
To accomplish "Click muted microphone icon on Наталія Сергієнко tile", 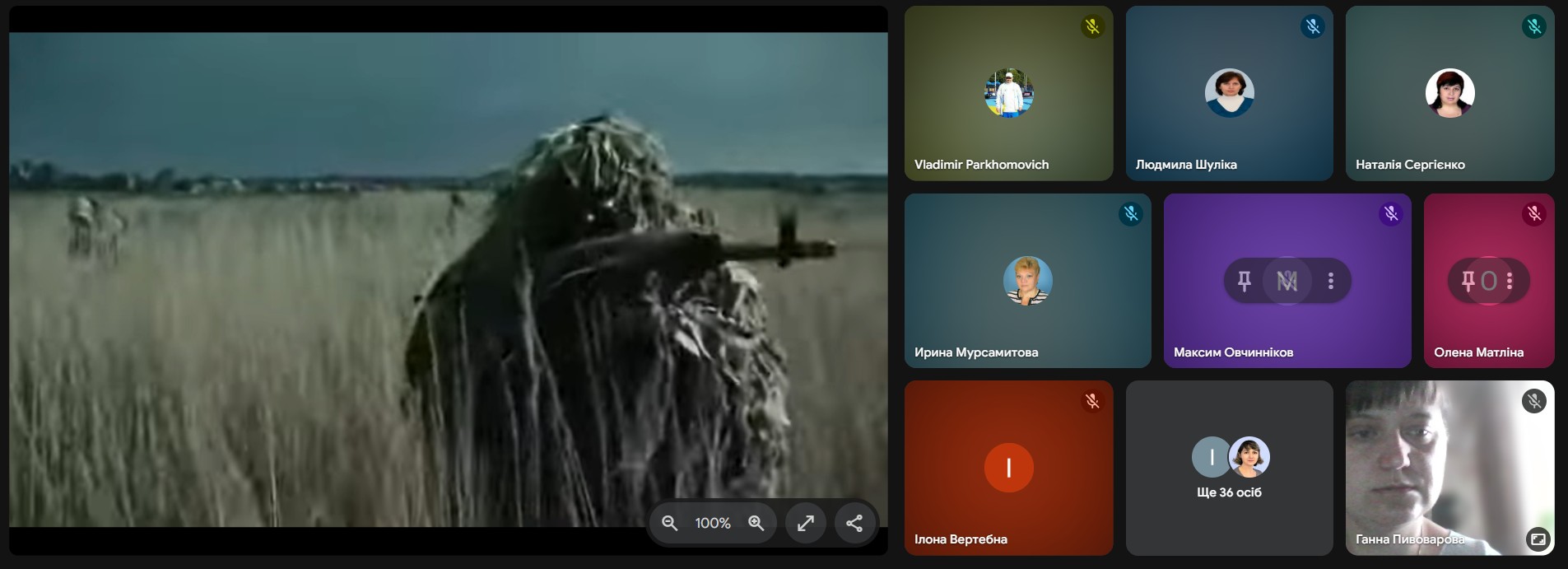I will pyautogui.click(x=1533, y=27).
